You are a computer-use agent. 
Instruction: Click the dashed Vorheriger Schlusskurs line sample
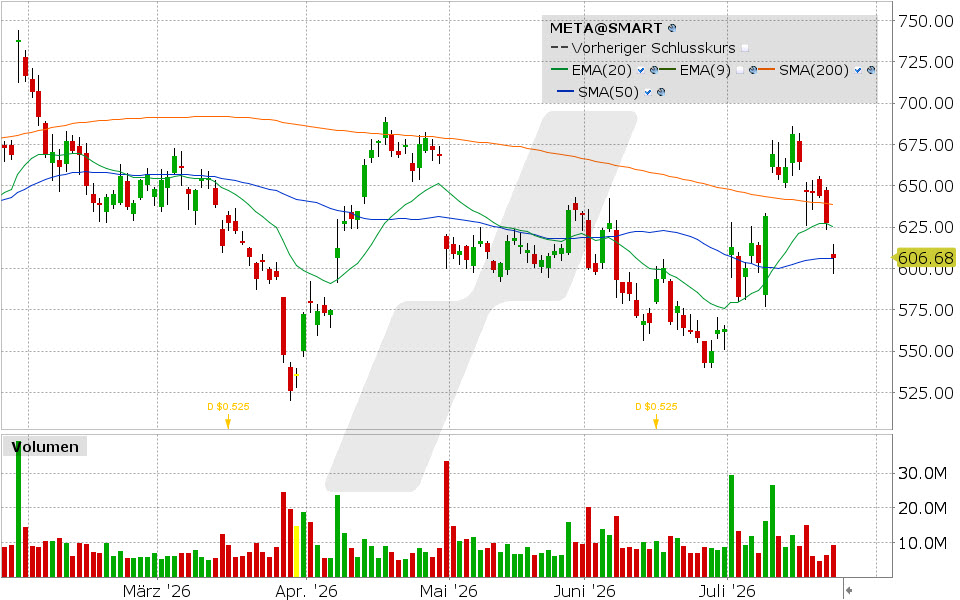point(559,48)
